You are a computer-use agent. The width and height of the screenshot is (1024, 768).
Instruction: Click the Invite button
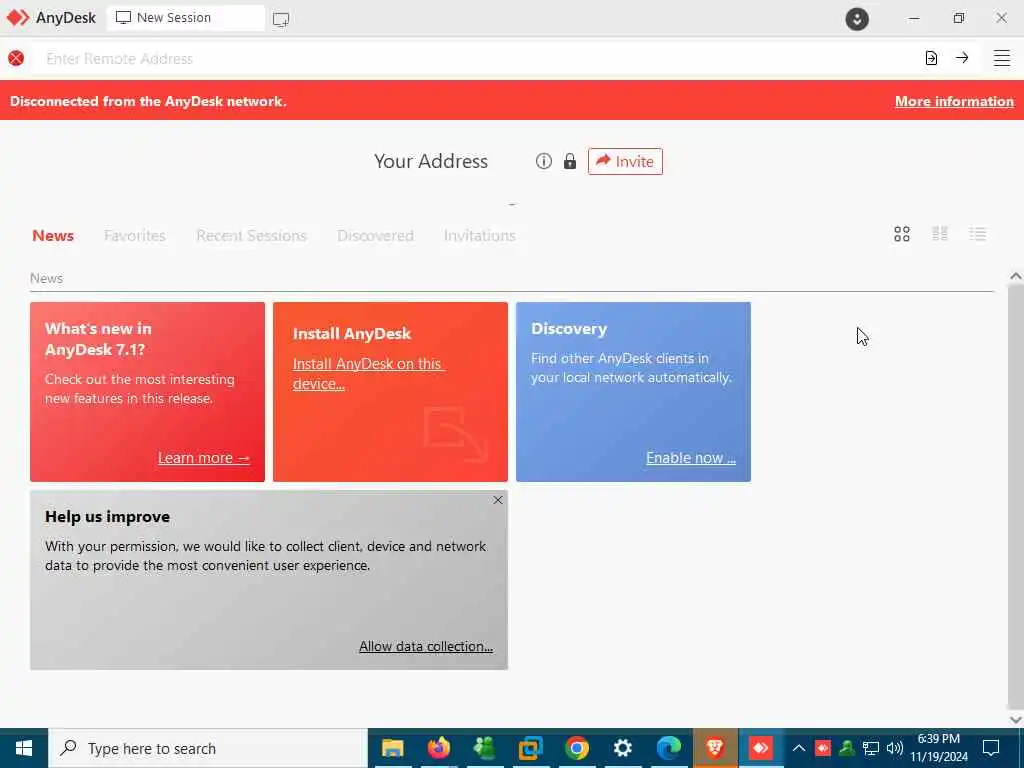[x=625, y=161]
